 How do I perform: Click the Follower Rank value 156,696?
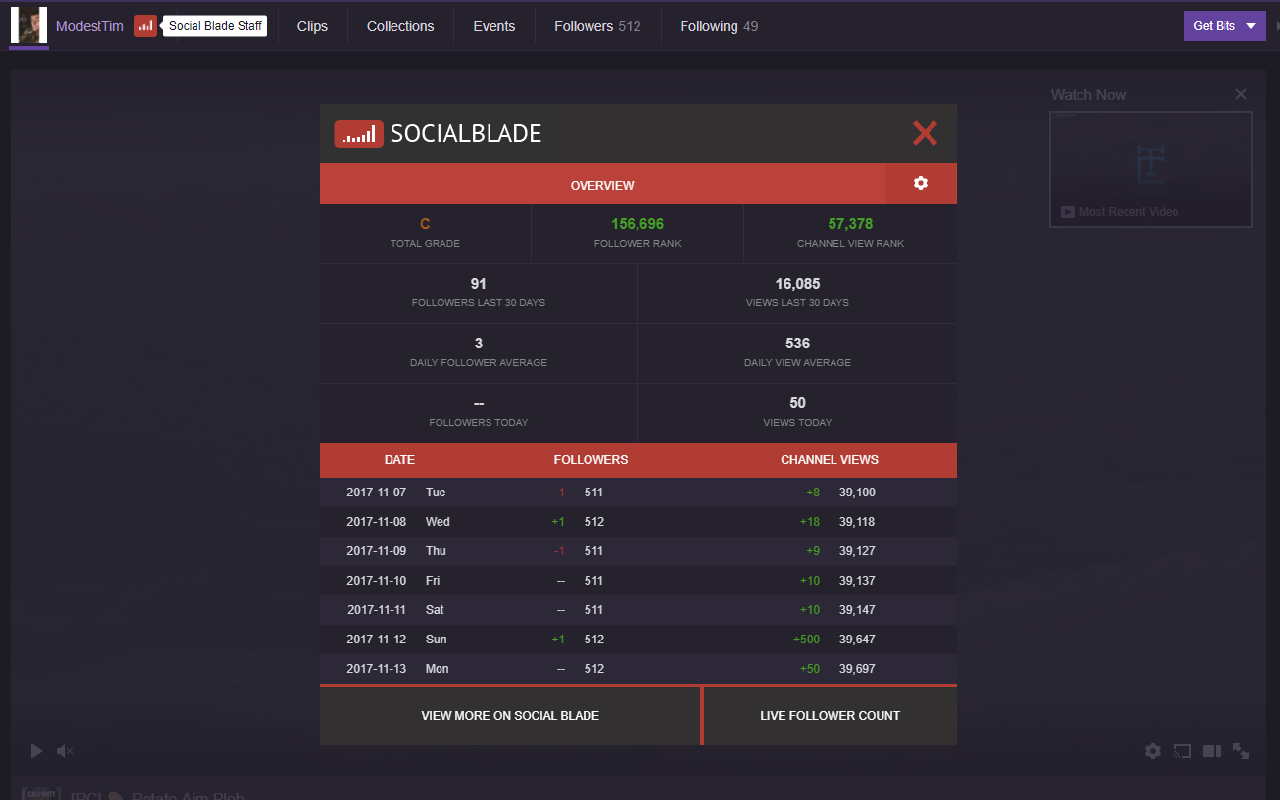[x=637, y=224]
